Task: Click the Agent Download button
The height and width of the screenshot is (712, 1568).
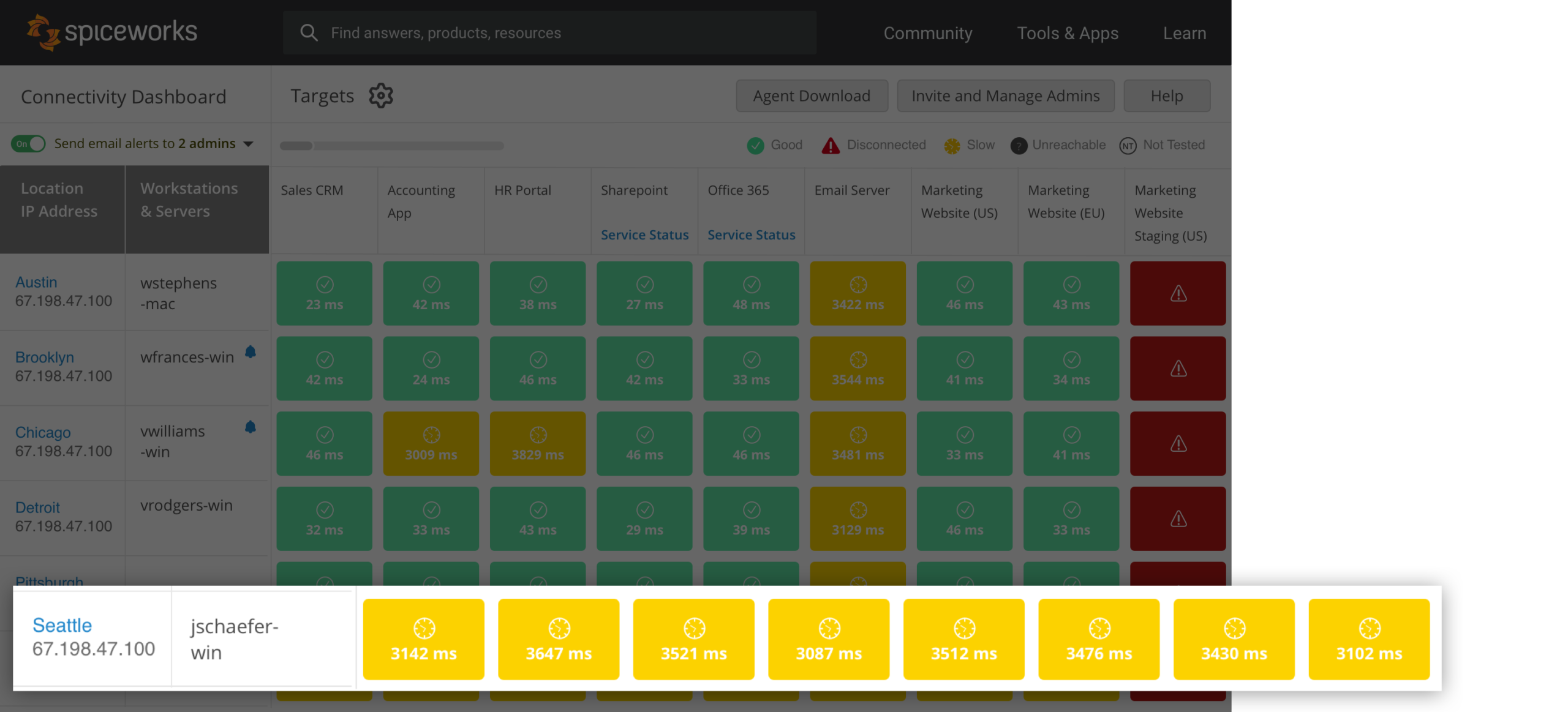Action: coord(812,95)
